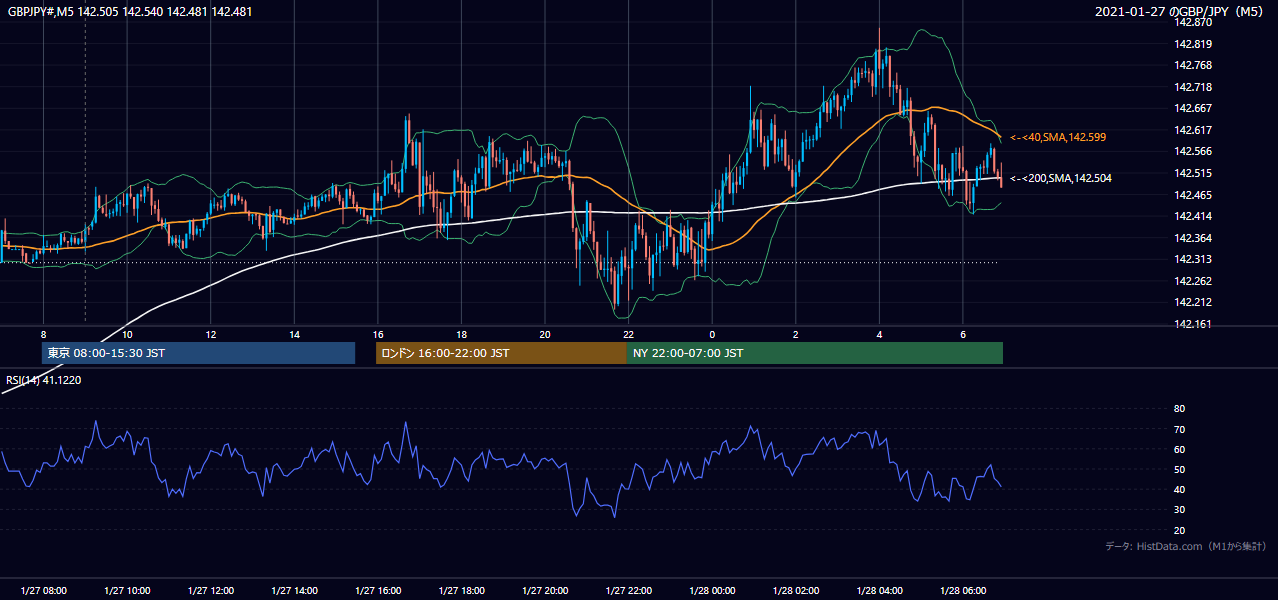The image size is (1278, 600).
Task: Click price axis label 142.161
Action: pyautogui.click(x=1192, y=324)
